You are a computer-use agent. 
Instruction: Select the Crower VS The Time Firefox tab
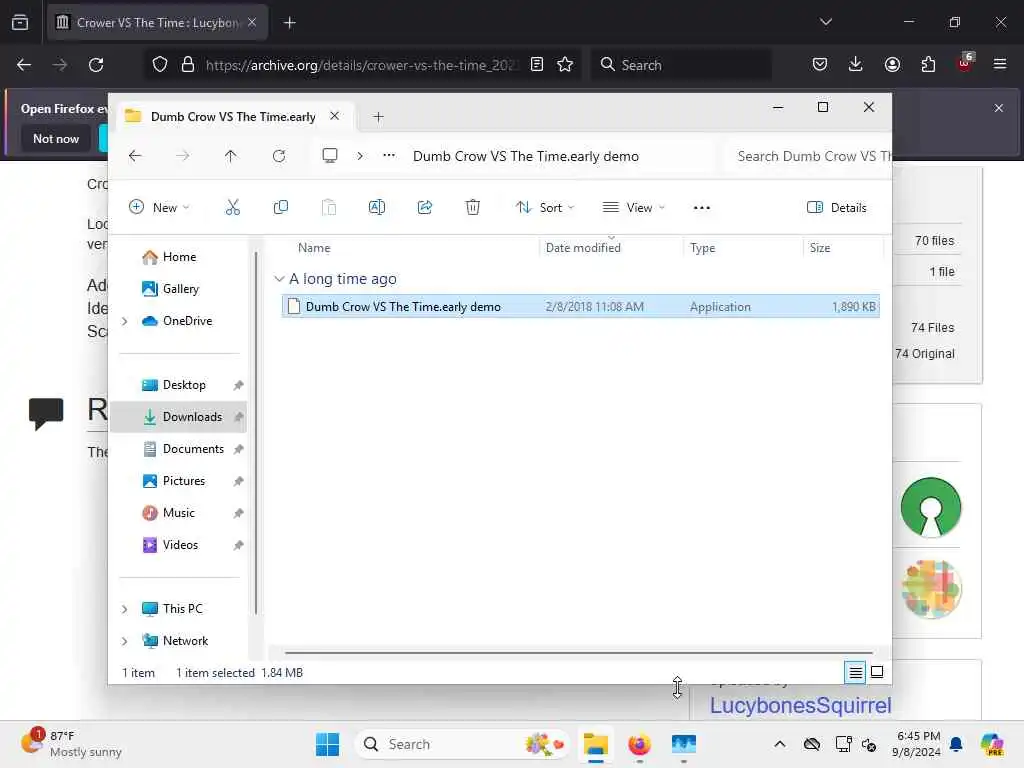coord(157,22)
